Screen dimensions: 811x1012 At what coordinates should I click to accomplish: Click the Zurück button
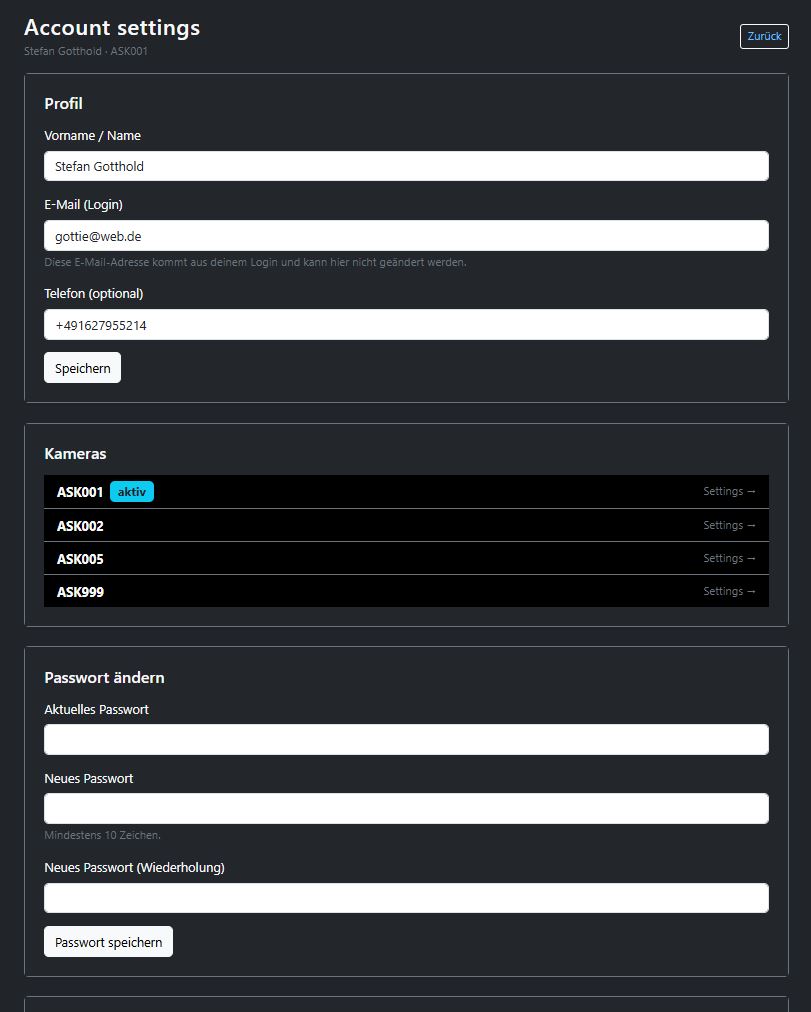[763, 36]
